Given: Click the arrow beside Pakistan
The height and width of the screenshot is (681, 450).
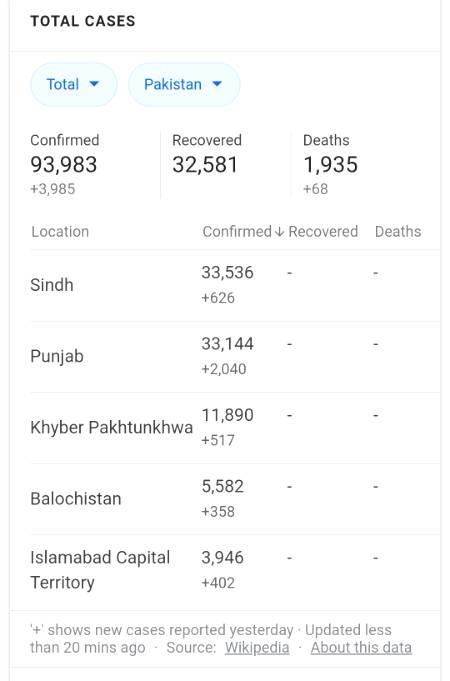Looking at the screenshot, I should (x=217, y=84).
